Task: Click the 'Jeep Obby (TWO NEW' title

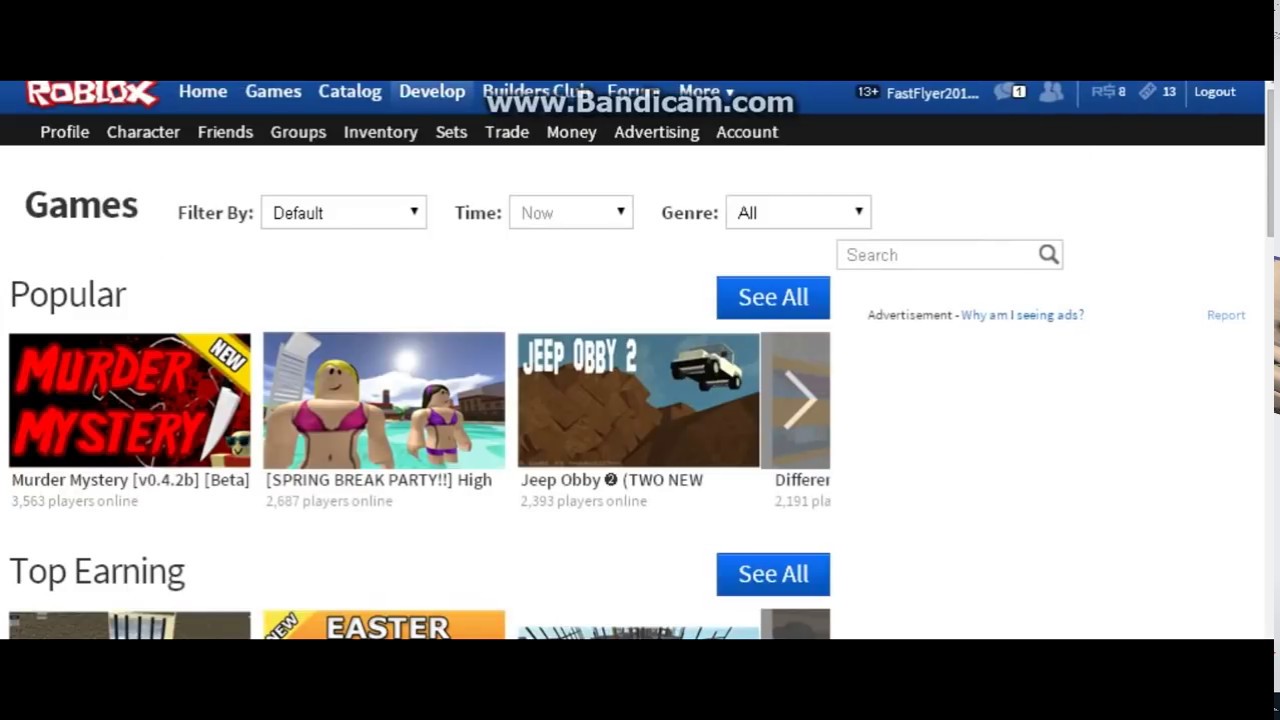Action: coord(612,480)
